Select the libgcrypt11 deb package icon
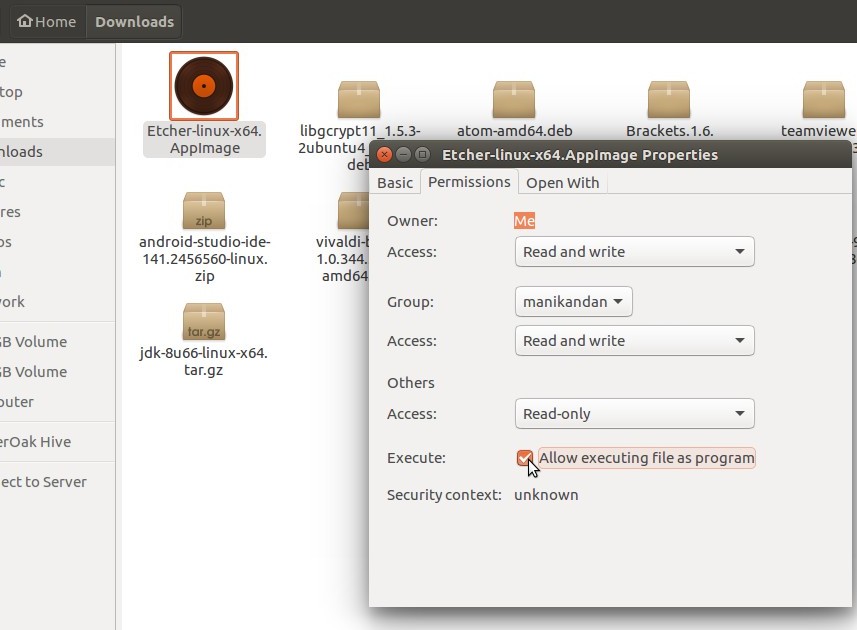This screenshot has height=630, width=857. tap(359, 99)
